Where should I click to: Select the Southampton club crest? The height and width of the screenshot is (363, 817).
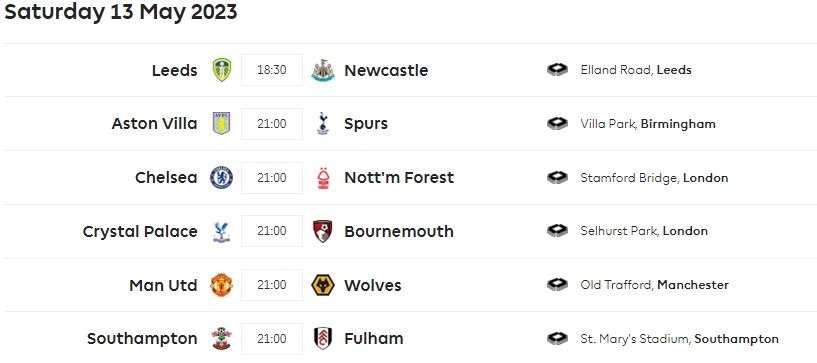tap(221, 339)
